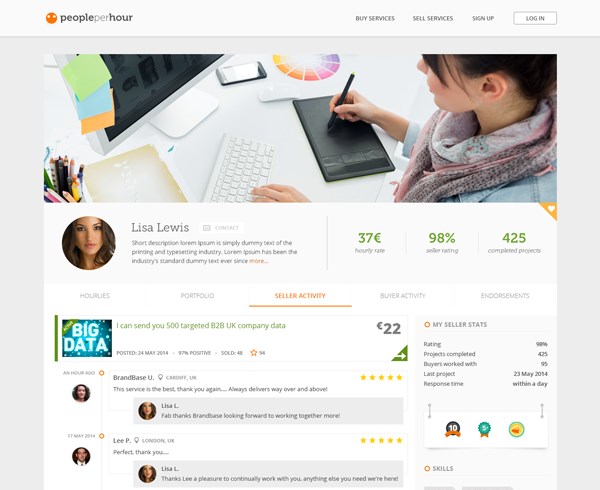
Task: Open the green arrow on Big Data hourlie
Action: pos(401,354)
